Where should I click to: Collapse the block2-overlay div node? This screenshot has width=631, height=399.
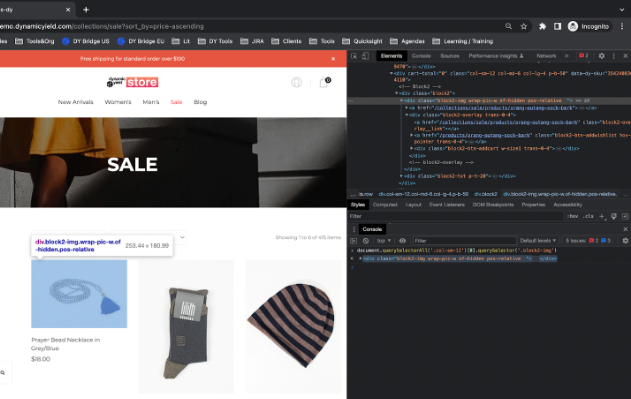click(406, 115)
